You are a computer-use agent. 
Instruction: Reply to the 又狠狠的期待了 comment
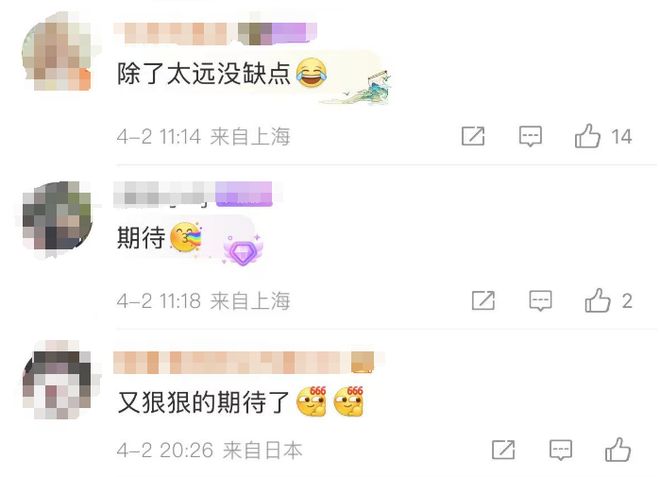561,450
